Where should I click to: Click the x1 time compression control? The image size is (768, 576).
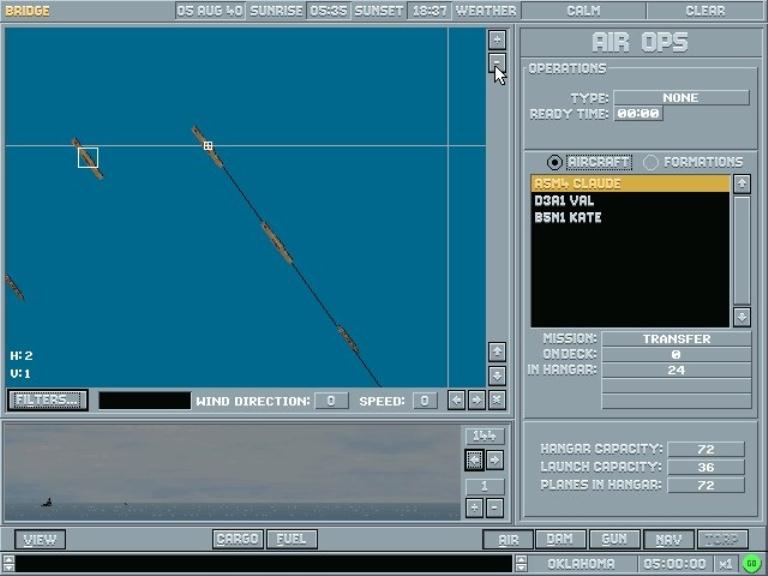(727, 564)
